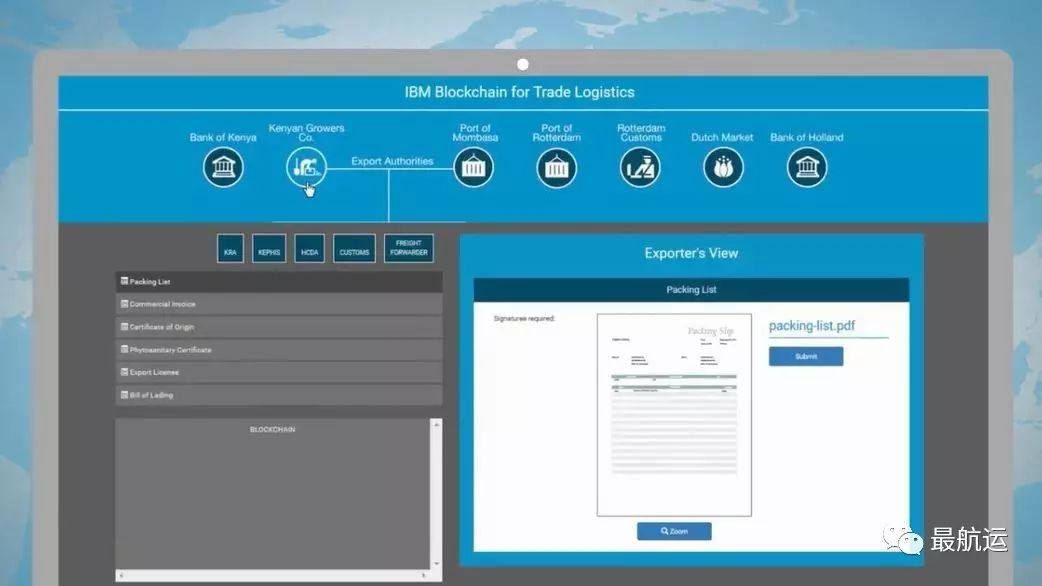Open the Packing List document row
Image resolution: width=1042 pixels, height=586 pixels.
click(279, 282)
